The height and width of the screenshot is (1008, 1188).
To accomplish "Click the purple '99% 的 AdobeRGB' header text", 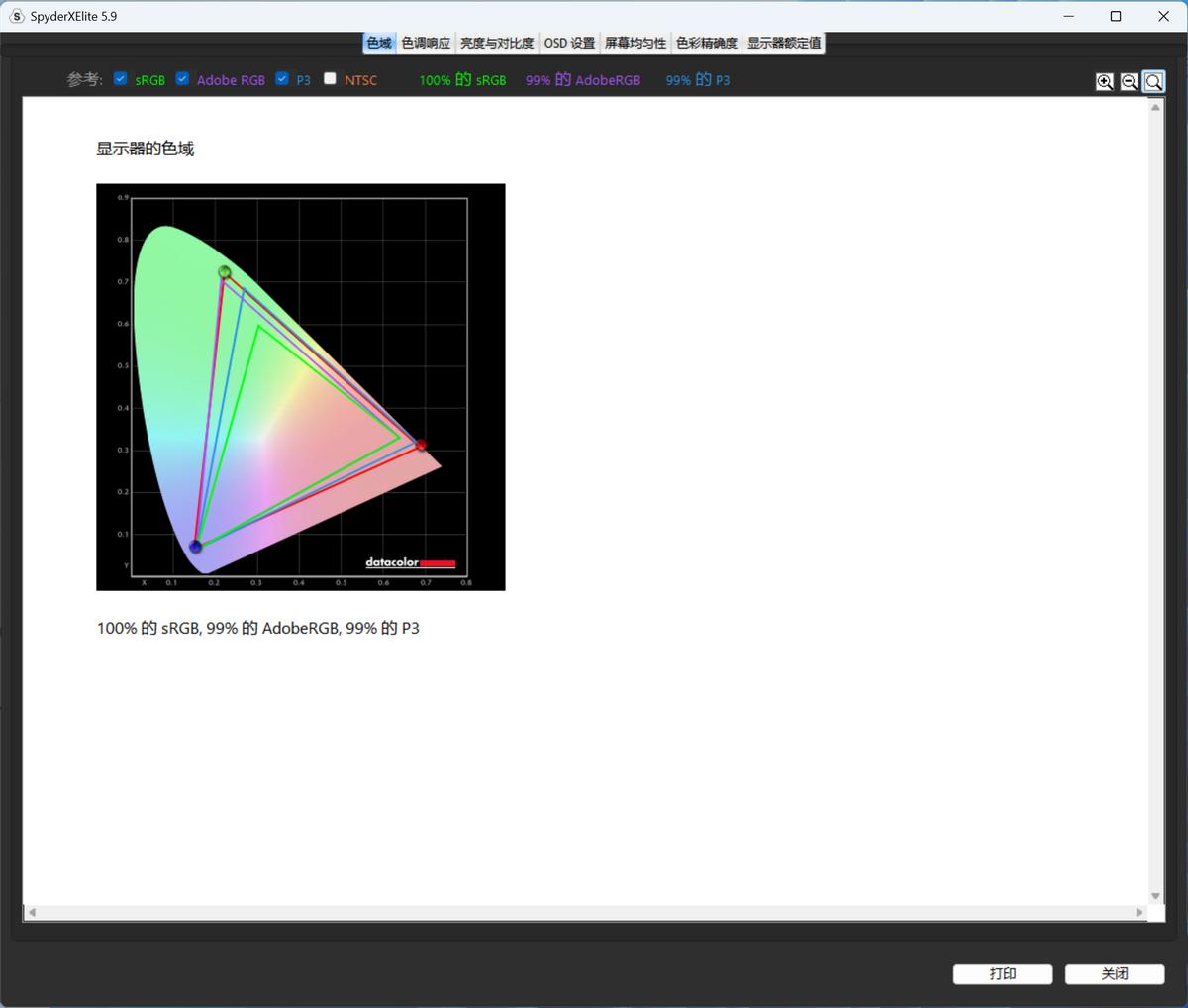I will tap(582, 80).
